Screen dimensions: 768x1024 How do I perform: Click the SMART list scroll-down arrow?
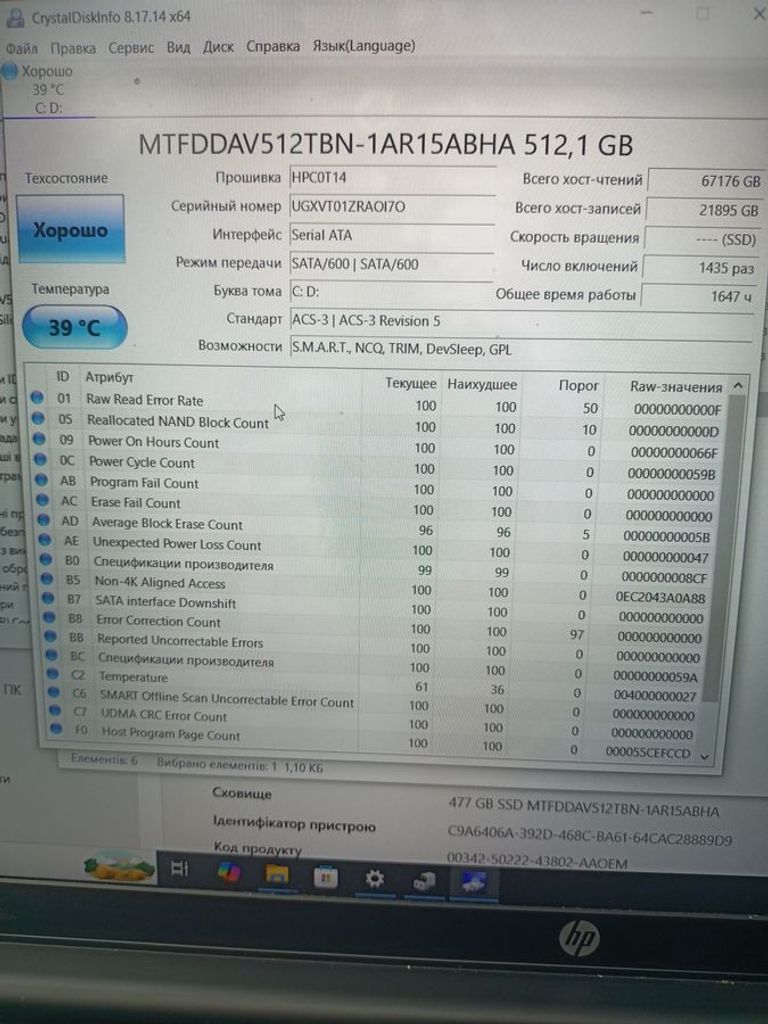click(x=704, y=756)
